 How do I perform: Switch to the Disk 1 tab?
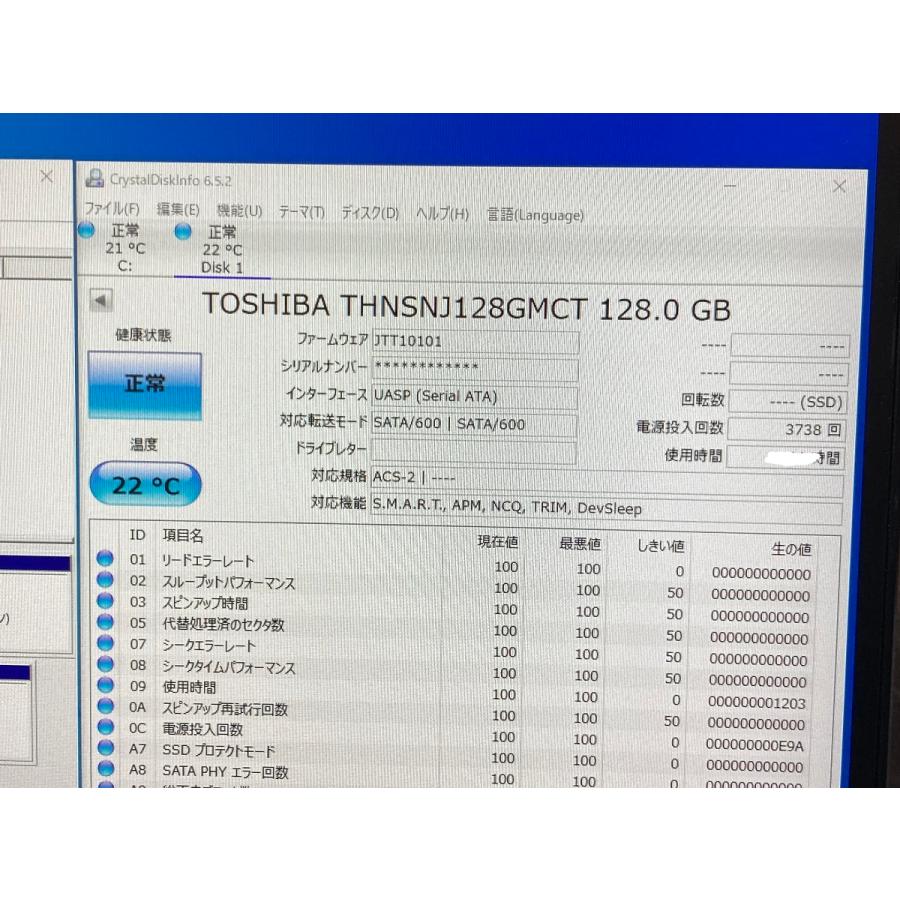[222, 250]
